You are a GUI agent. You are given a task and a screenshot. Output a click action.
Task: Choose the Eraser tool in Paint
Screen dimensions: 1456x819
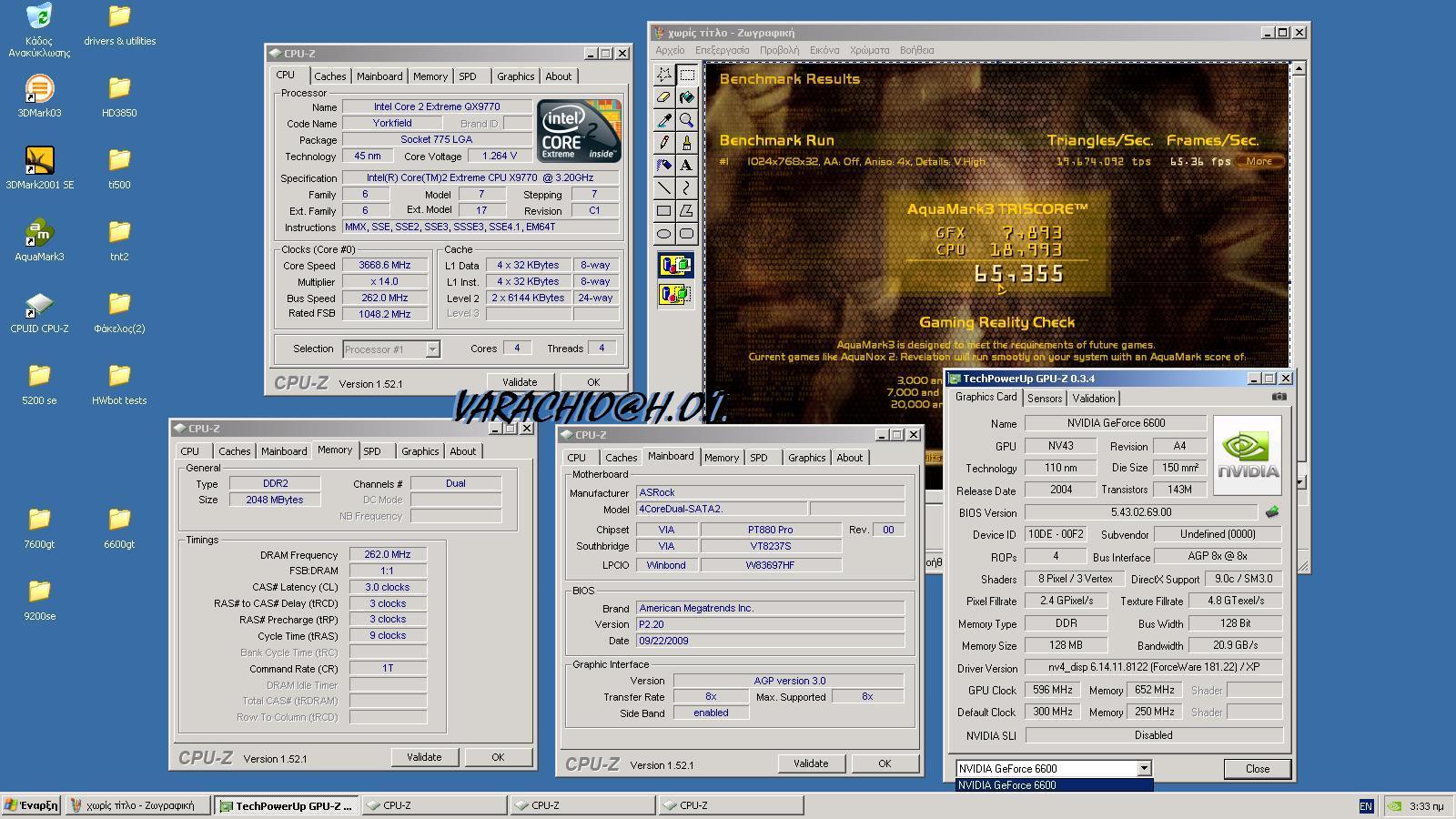pos(664,97)
